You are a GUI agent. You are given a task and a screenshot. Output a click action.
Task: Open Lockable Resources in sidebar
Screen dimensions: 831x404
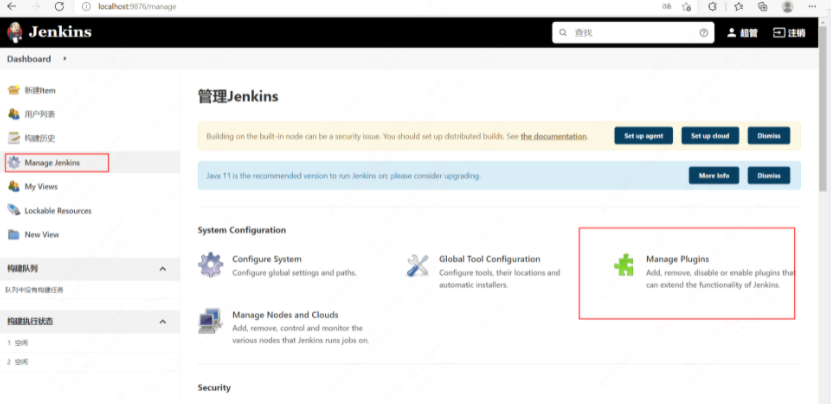(58, 210)
